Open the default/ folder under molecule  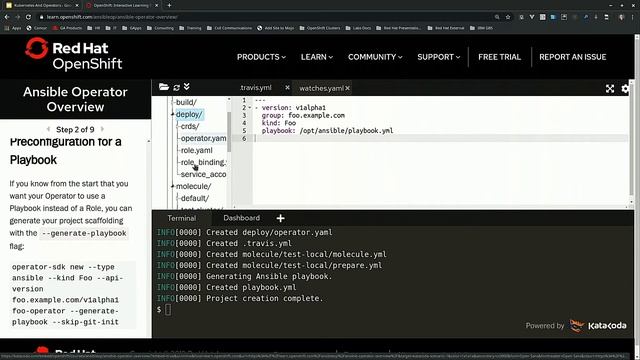pyautogui.click(x=195, y=198)
